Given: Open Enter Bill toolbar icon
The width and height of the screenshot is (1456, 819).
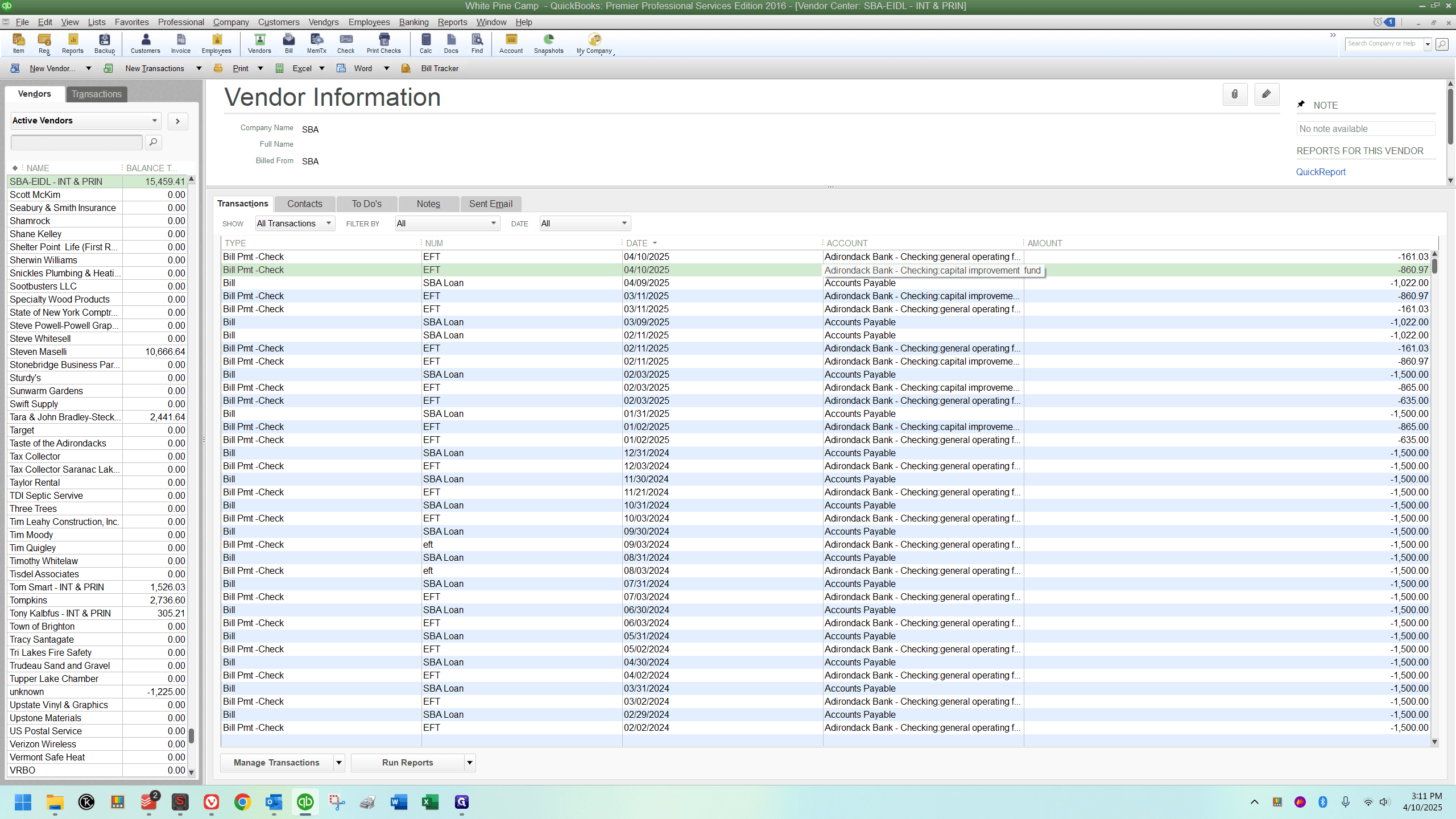Looking at the screenshot, I should pos(289,43).
